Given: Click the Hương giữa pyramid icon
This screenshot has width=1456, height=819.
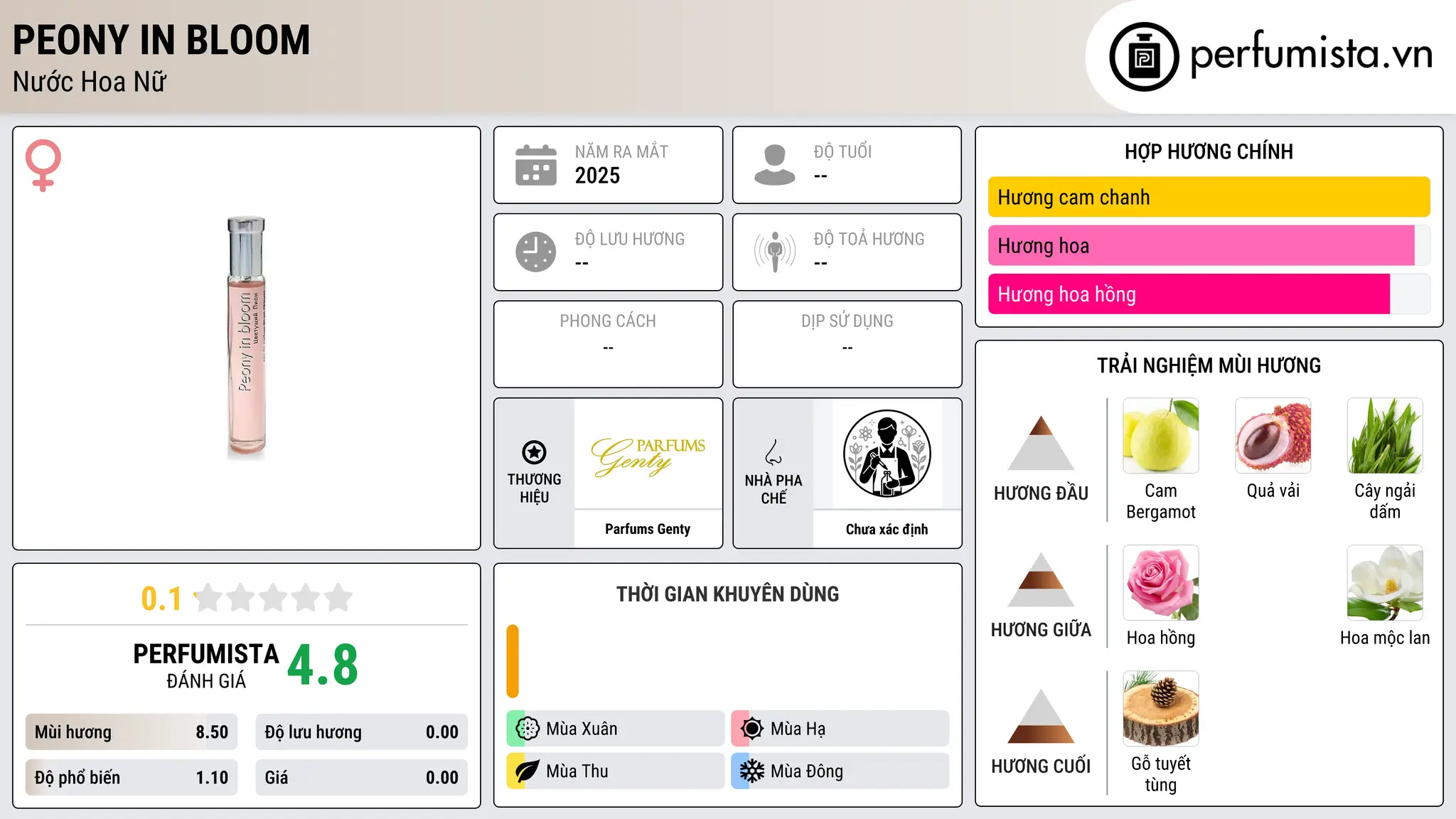Looking at the screenshot, I should tap(1041, 579).
